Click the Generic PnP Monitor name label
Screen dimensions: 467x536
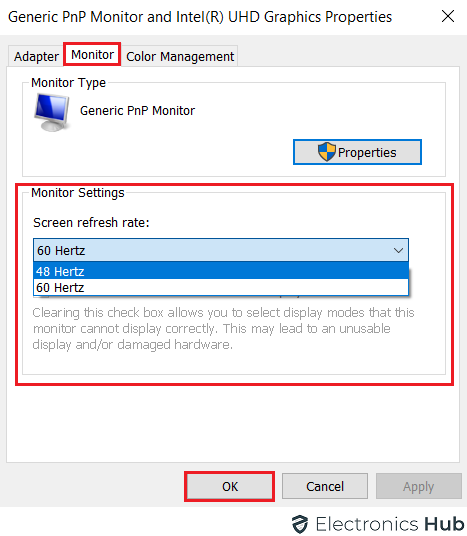click(x=137, y=111)
